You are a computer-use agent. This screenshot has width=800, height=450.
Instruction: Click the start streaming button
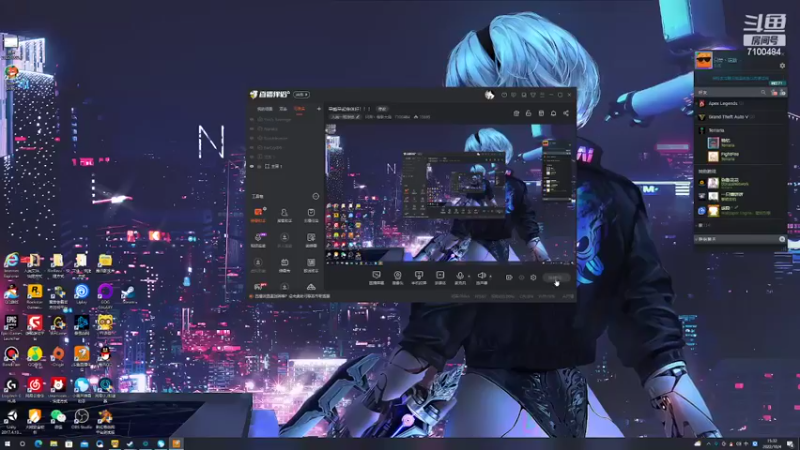click(x=555, y=278)
